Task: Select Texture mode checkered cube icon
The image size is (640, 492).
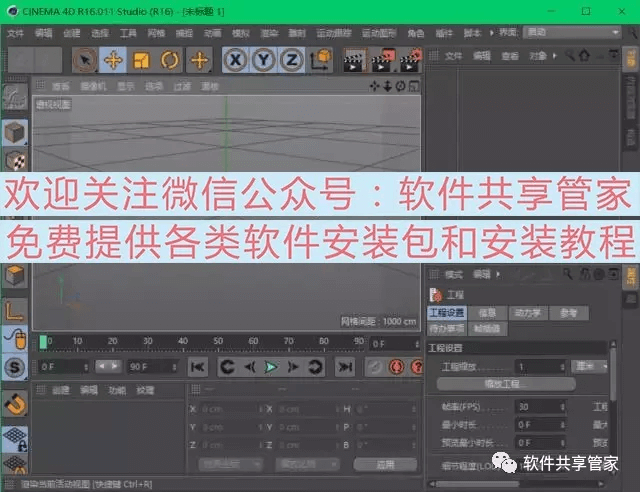Action: [15, 161]
